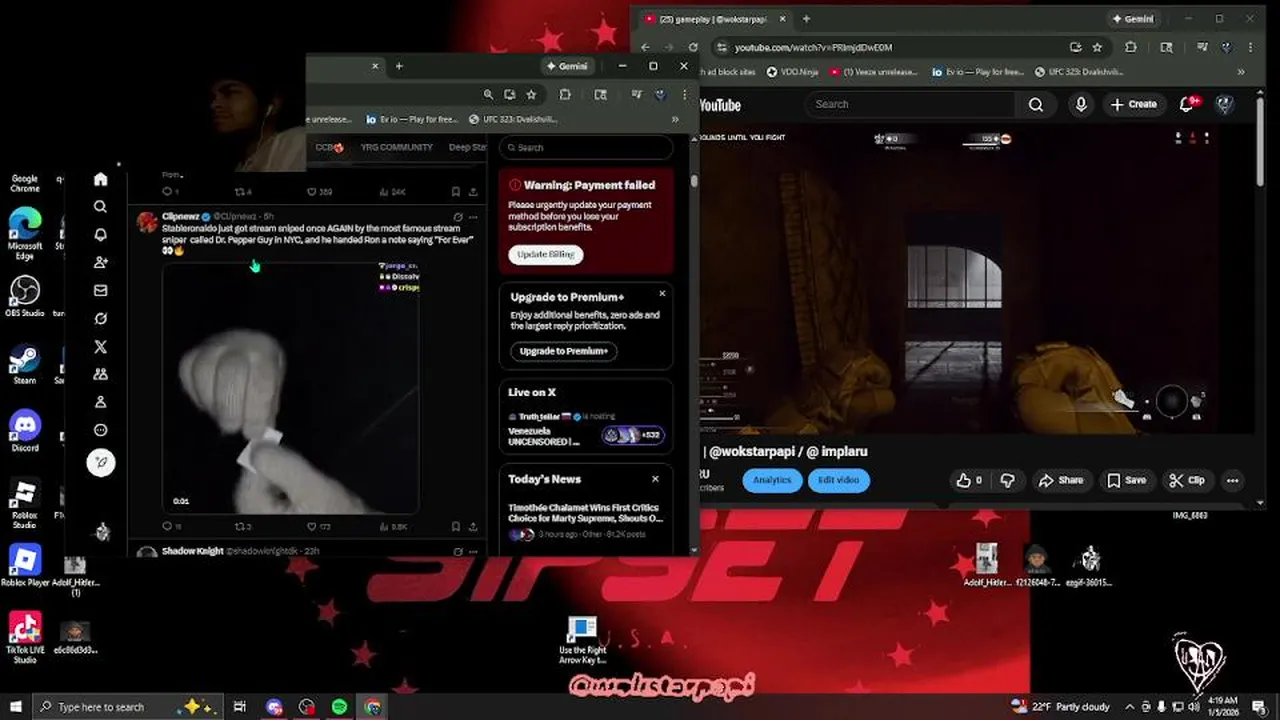Screen dimensions: 1280x720
Task: Dismiss the Upgrade to Premium+ card
Action: pos(662,294)
